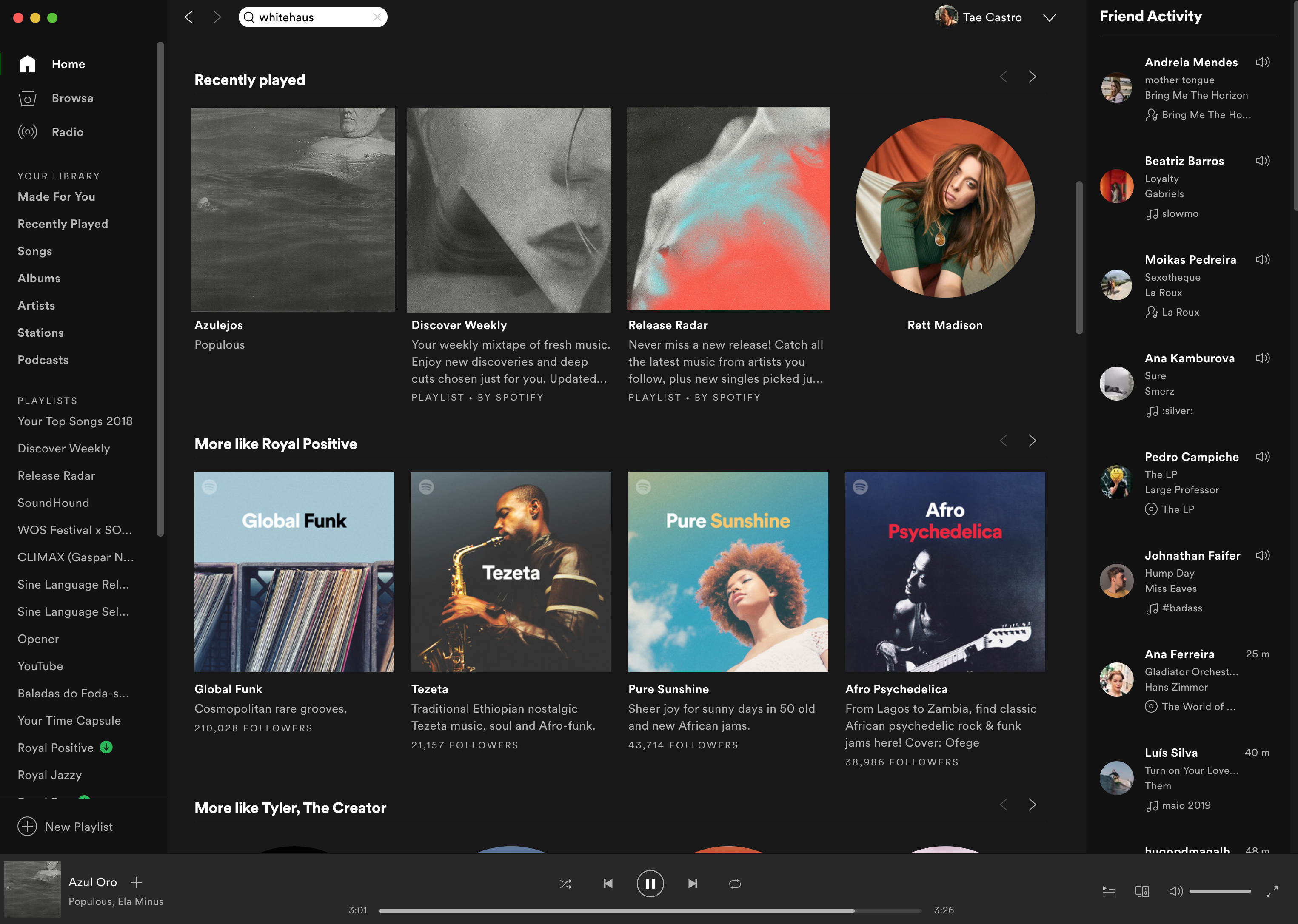Open Royal Jazzy playlist

click(x=49, y=776)
